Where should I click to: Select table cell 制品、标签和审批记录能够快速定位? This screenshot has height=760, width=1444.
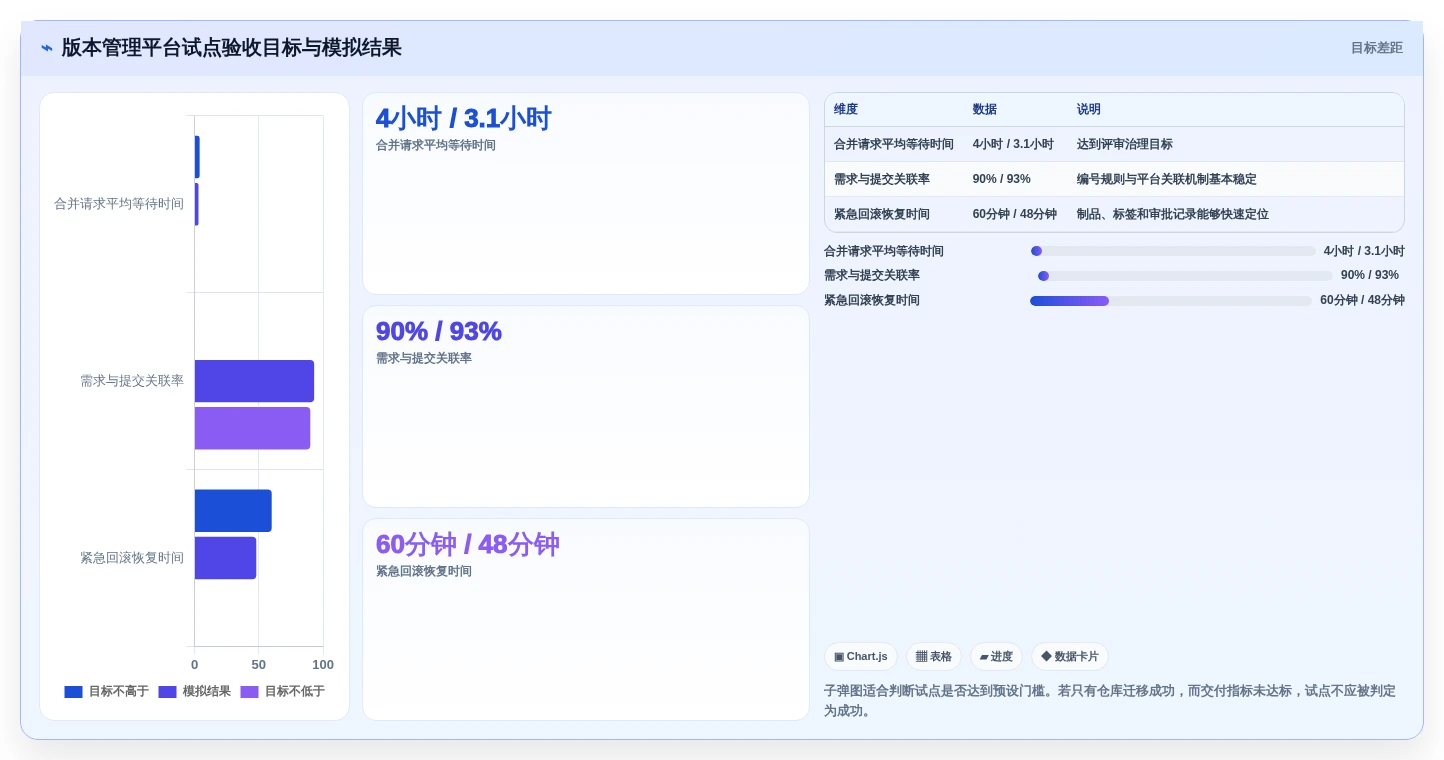1173,214
